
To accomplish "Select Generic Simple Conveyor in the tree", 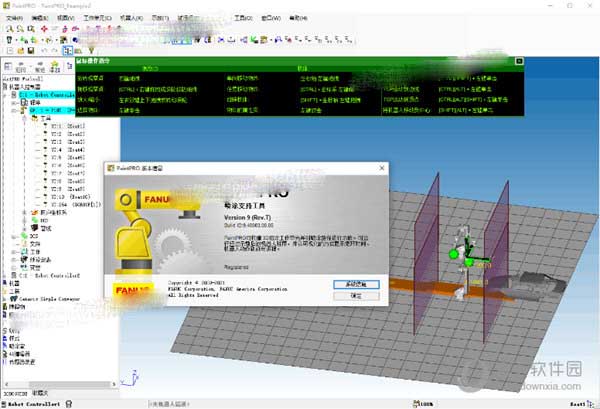I will click(49, 299).
